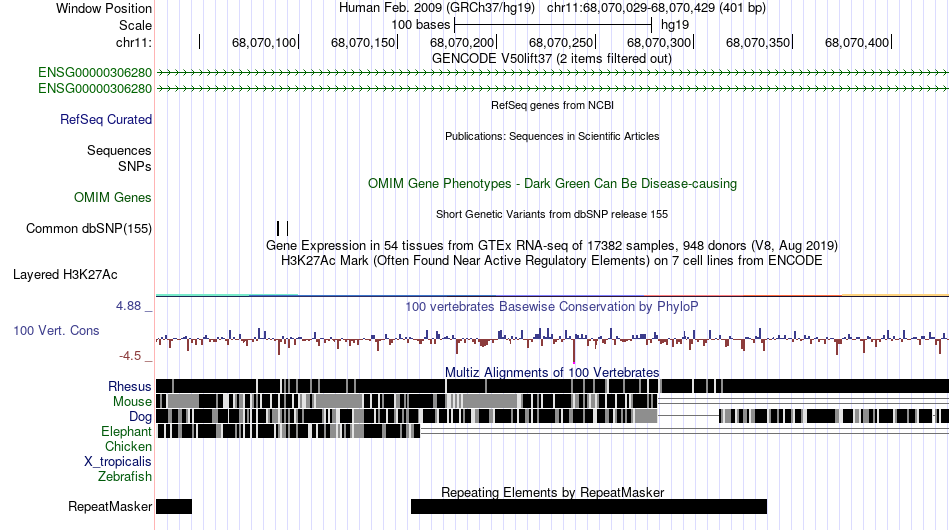Screen dimensions: 950x530
Task: Click the 4.88 PhyloP upper value
Action: [128, 306]
